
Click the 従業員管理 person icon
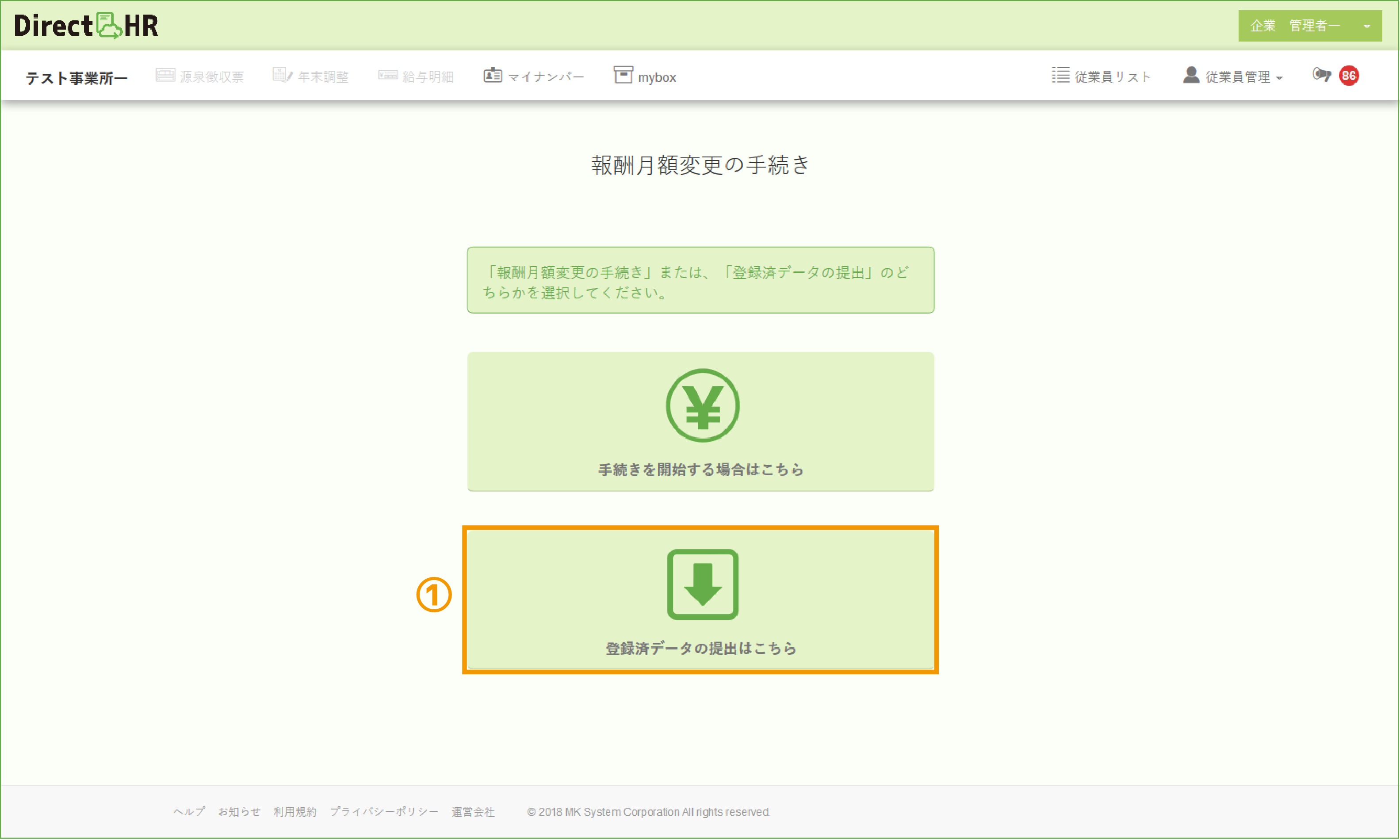(1190, 74)
